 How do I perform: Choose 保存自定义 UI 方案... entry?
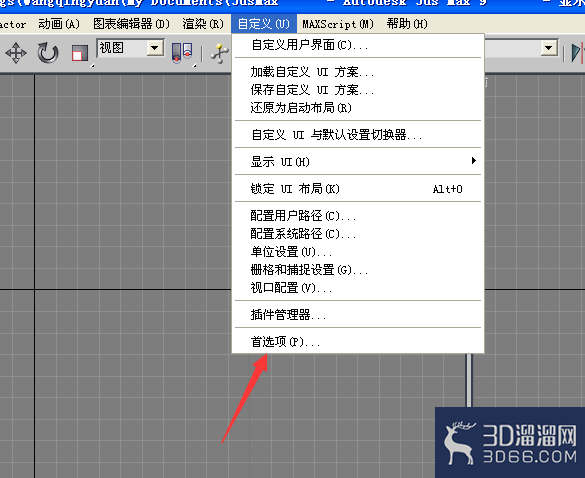click(x=358, y=90)
